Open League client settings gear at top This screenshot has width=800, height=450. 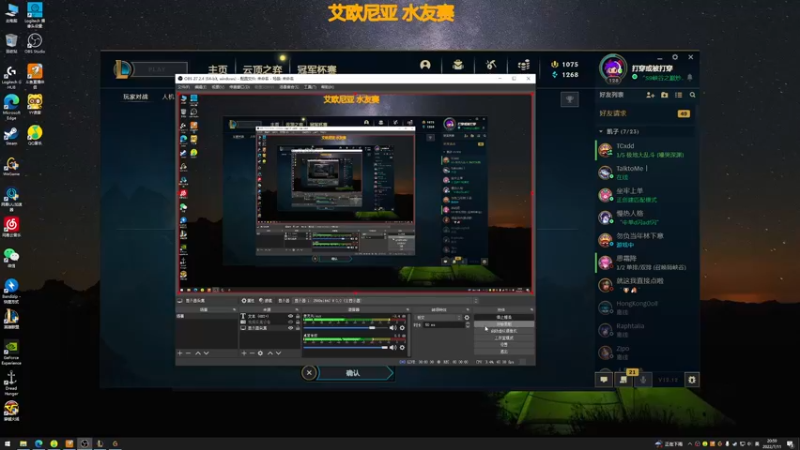[675, 57]
